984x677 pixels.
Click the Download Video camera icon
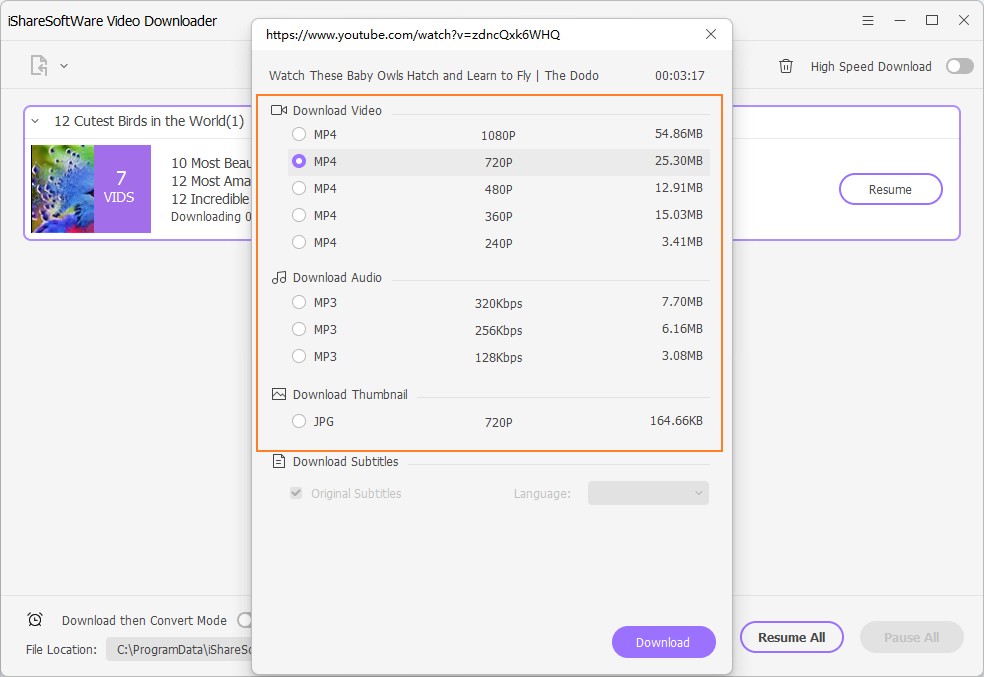tap(279, 110)
